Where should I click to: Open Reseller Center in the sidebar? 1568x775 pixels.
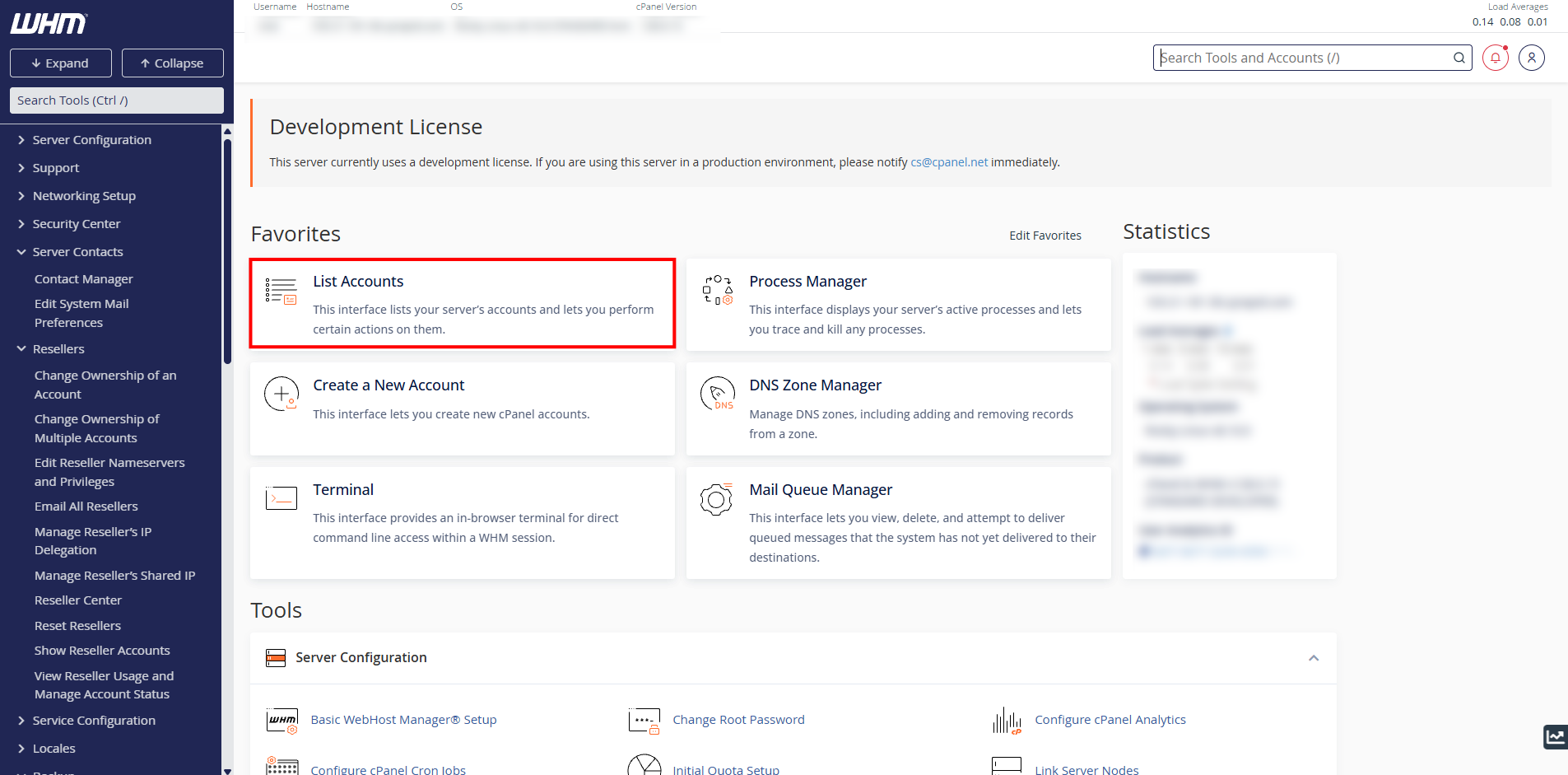coord(78,600)
